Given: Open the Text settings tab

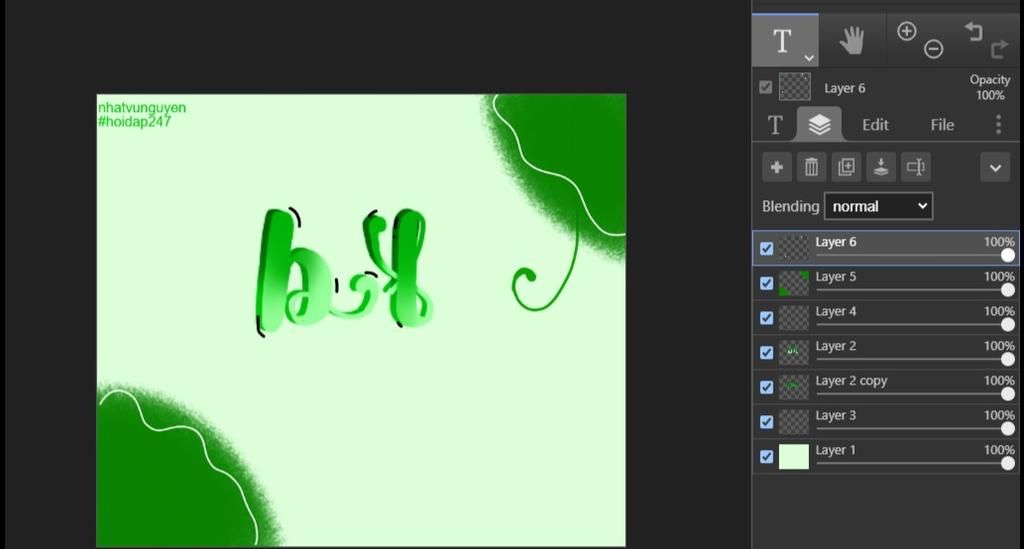Looking at the screenshot, I should (775, 124).
